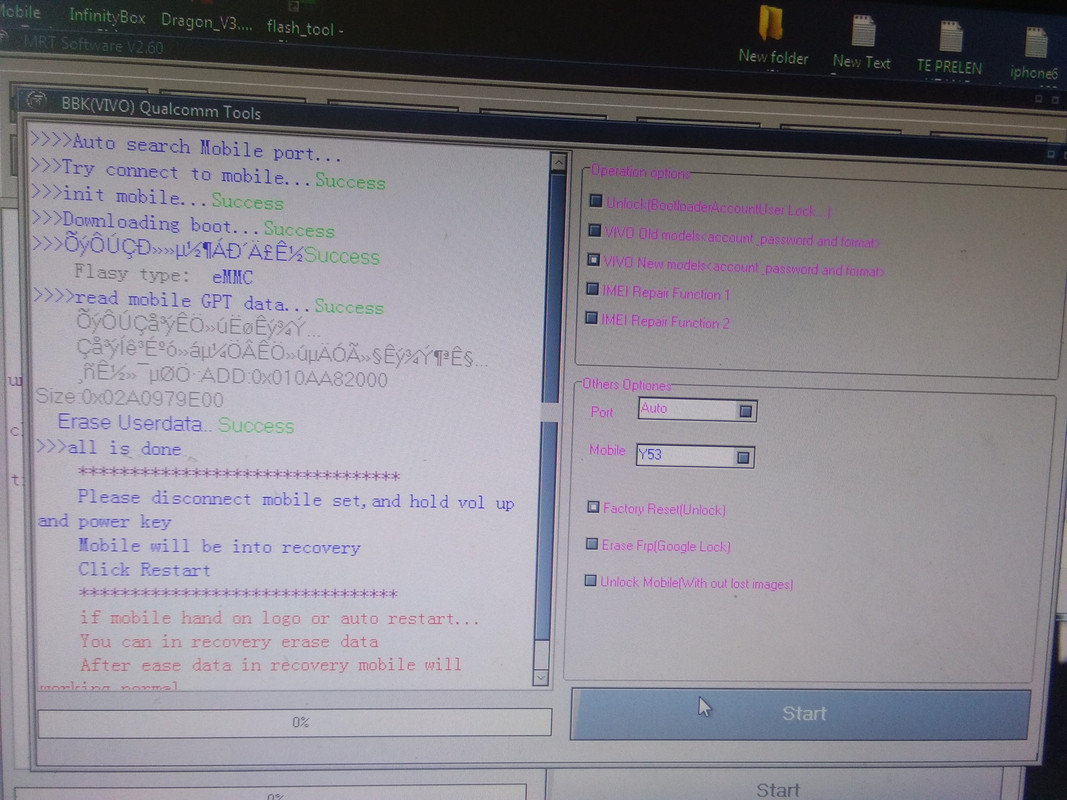Click the 0% progress bar

tap(295, 722)
